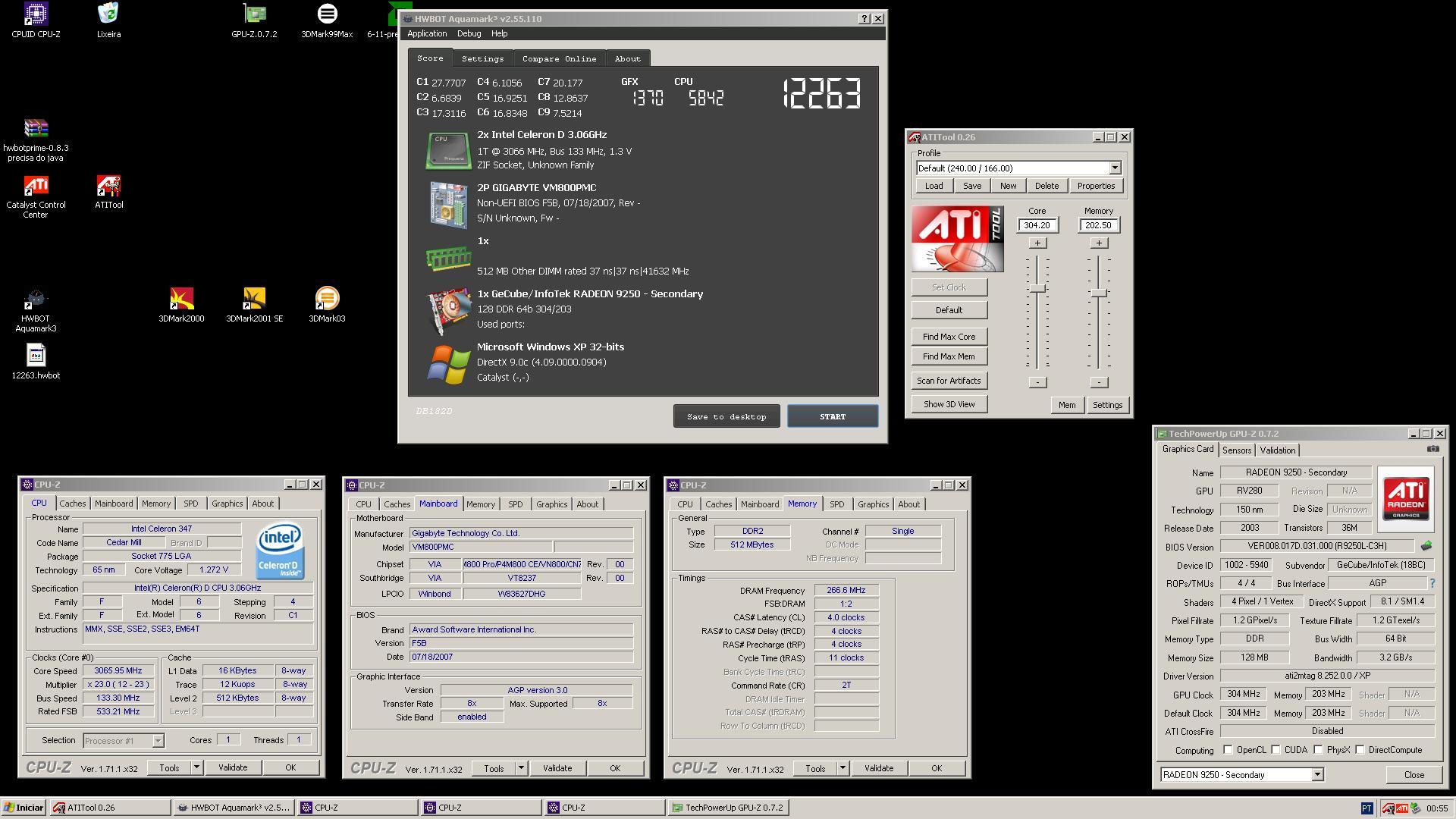Switch to the Settings tab in Aquamark
The height and width of the screenshot is (819, 1456).
[483, 58]
